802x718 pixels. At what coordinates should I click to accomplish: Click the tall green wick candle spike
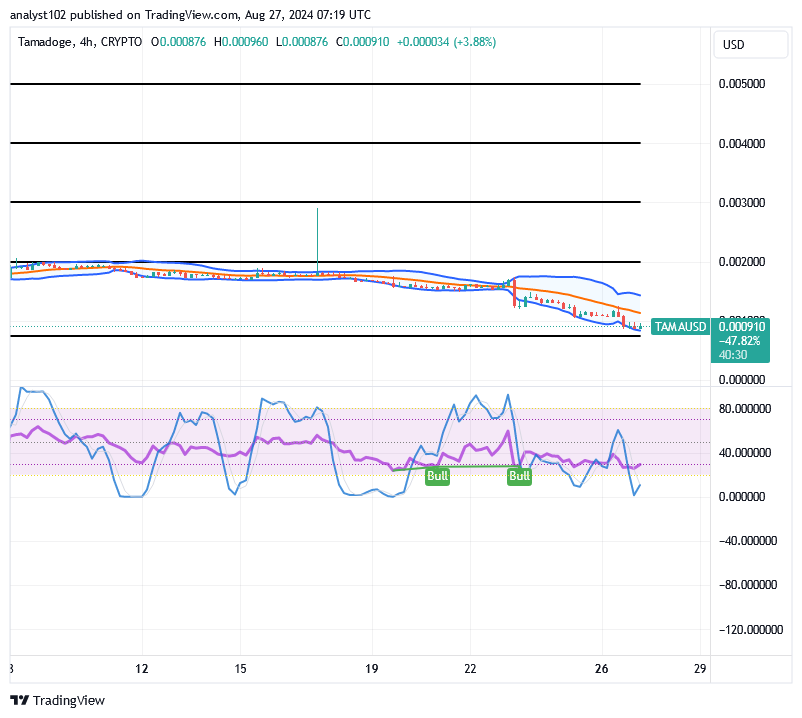click(x=317, y=240)
